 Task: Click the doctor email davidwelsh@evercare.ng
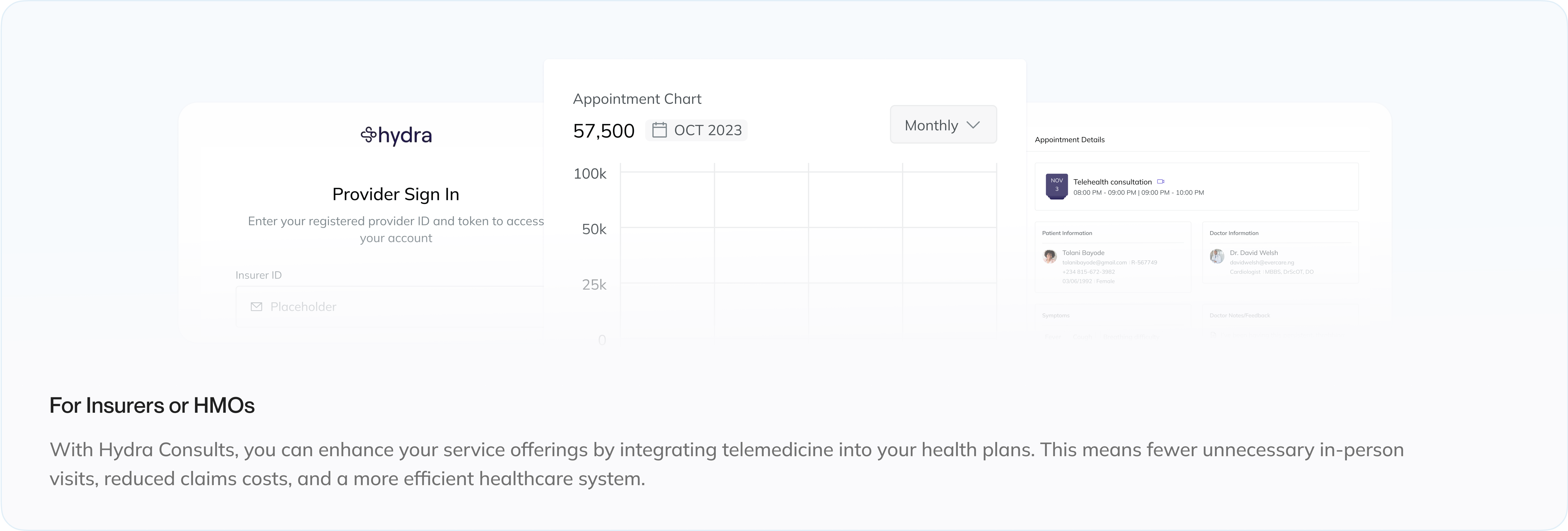point(1262,262)
